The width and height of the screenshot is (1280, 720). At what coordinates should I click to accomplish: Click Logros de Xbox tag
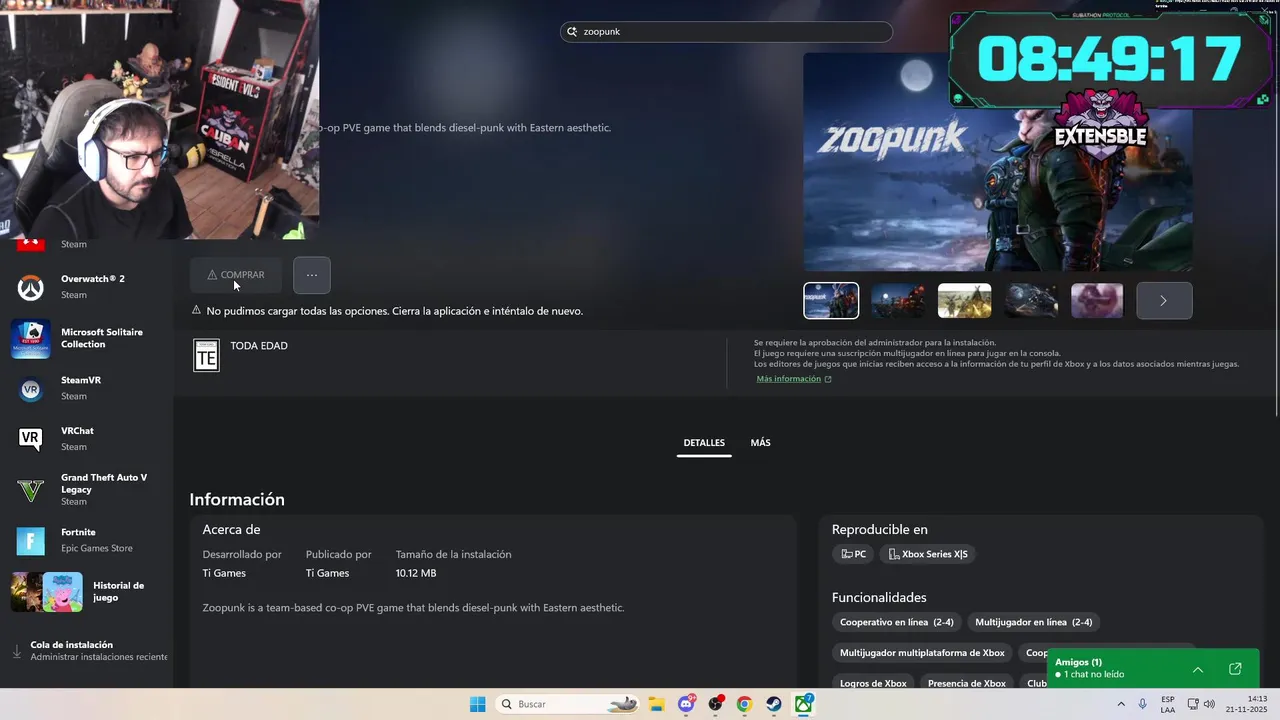[x=873, y=684]
